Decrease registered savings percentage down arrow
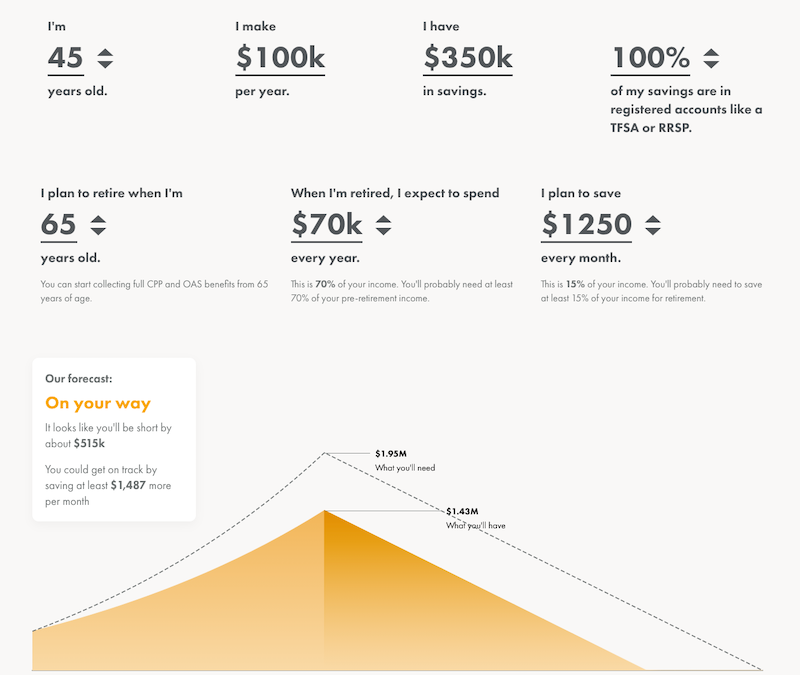The width and height of the screenshot is (800, 675). pos(711,64)
